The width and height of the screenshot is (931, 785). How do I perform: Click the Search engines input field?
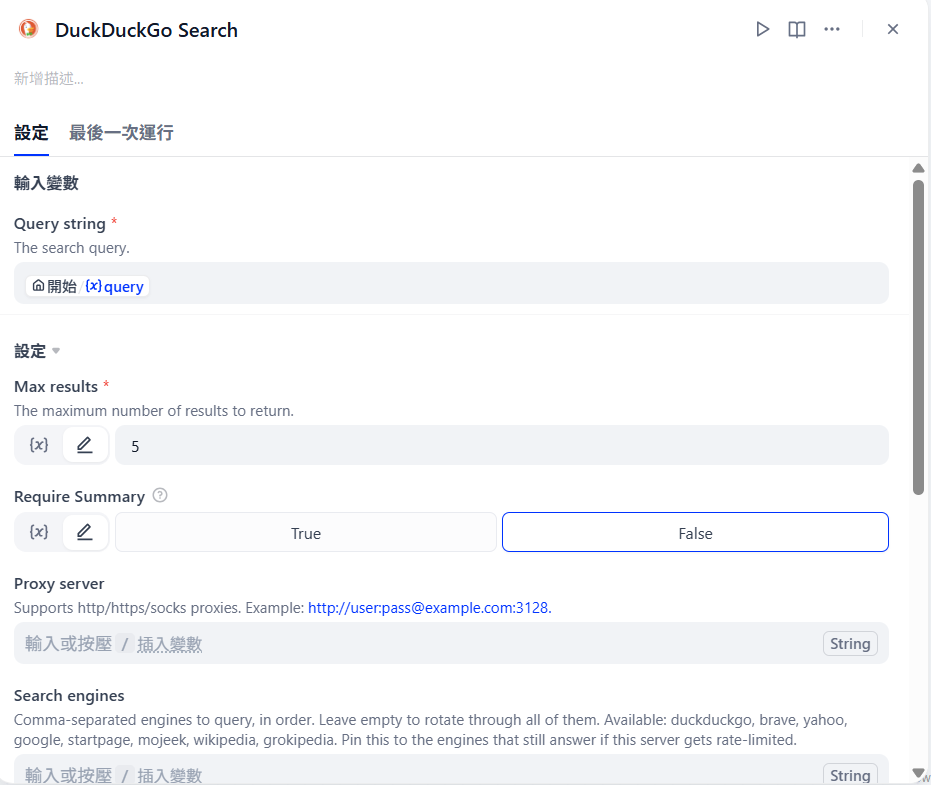[451, 770]
